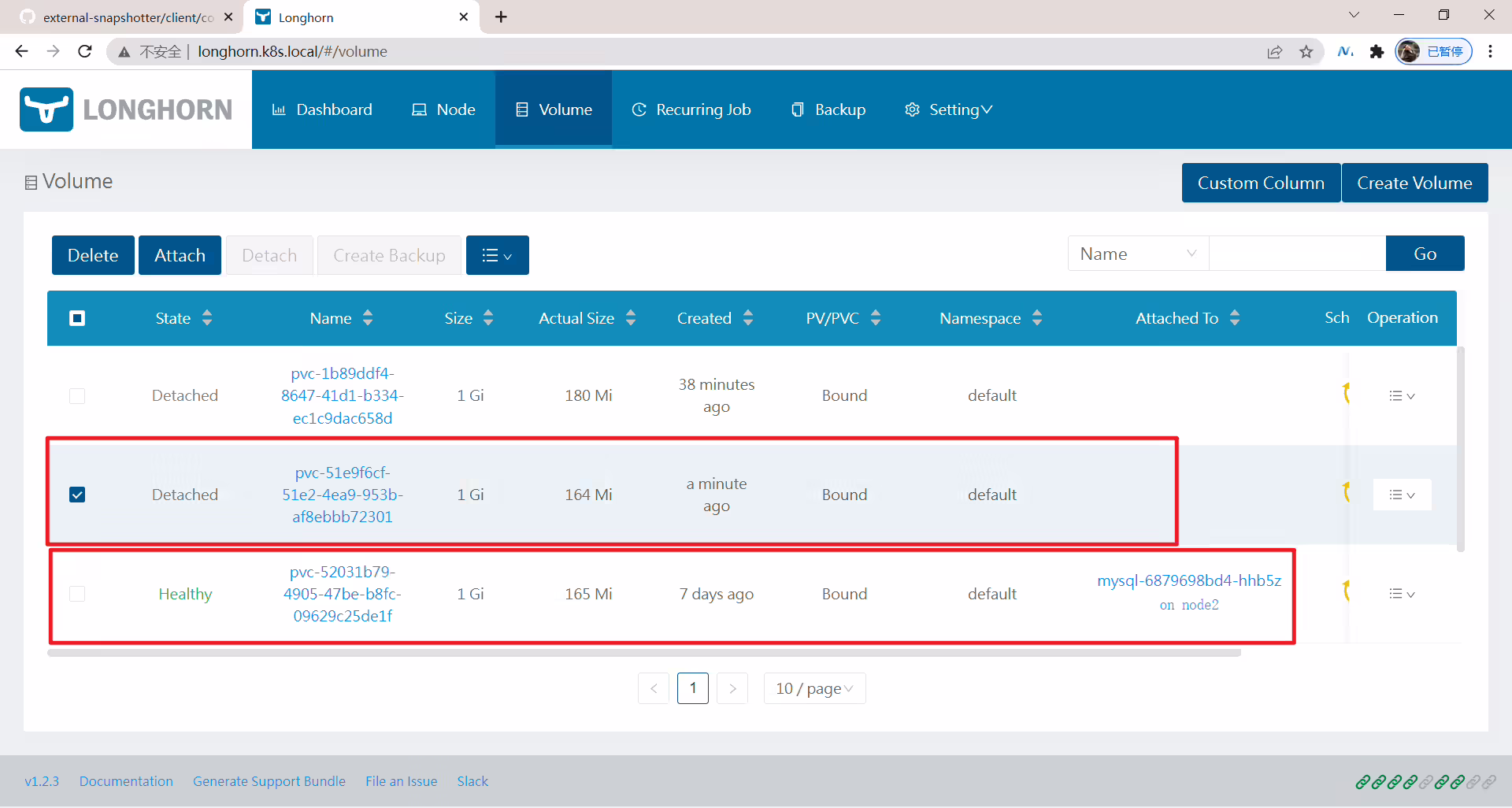1512x808 pixels.
Task: Click the Create Volume button
Action: (x=1414, y=183)
